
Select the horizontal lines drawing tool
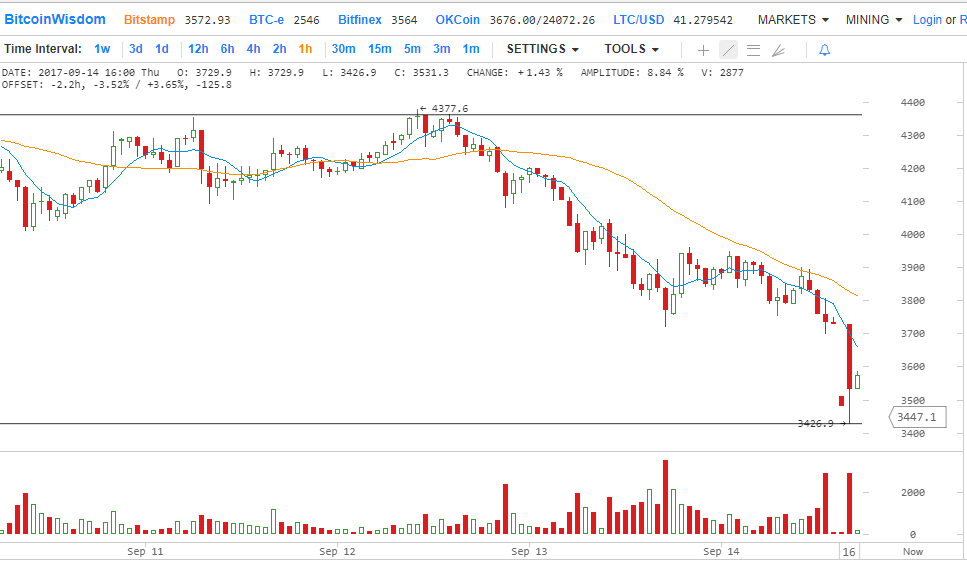pyautogui.click(x=753, y=49)
